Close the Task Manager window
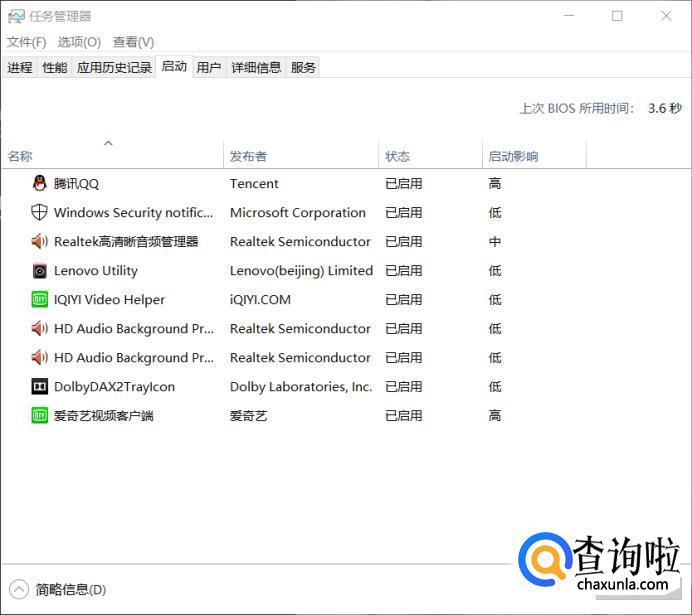The width and height of the screenshot is (692, 615). point(666,16)
